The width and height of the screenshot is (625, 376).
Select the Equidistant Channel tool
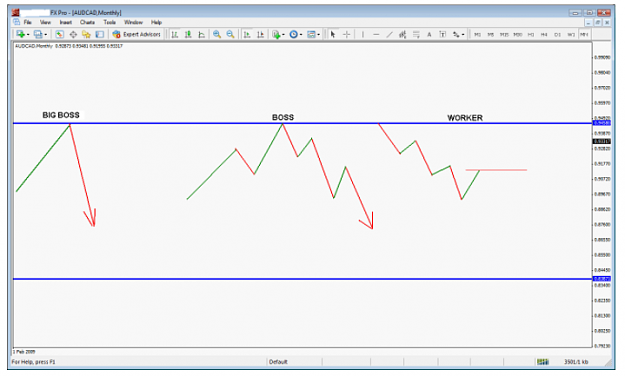click(403, 34)
